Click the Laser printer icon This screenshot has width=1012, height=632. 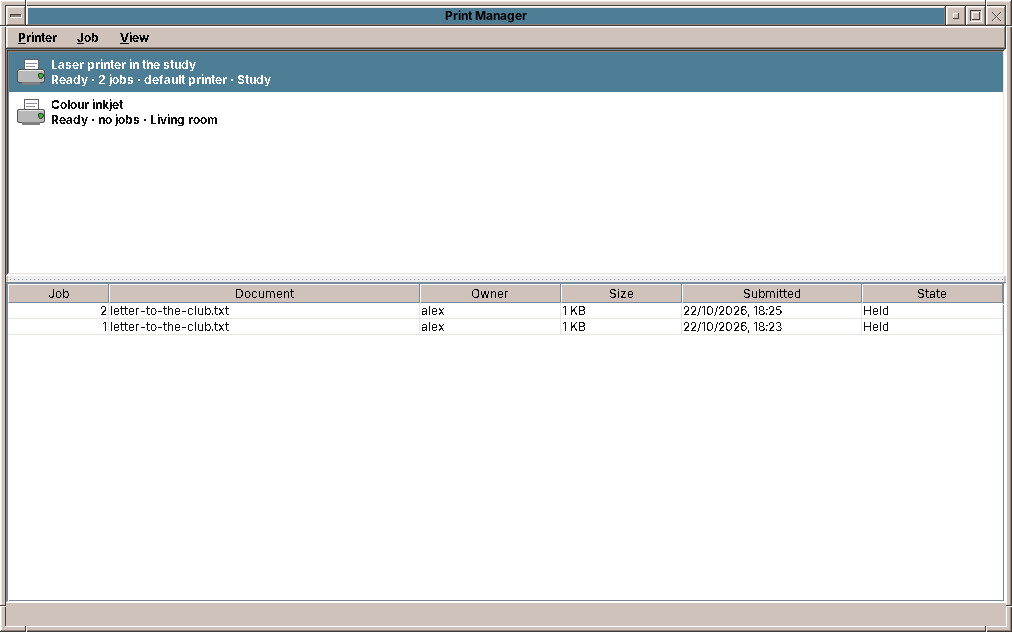pyautogui.click(x=31, y=72)
